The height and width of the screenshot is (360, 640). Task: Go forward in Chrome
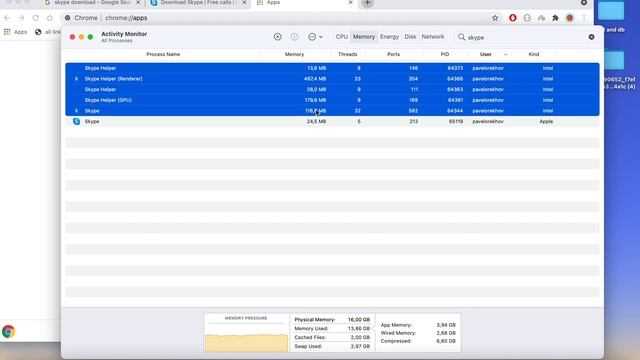pos(21,18)
